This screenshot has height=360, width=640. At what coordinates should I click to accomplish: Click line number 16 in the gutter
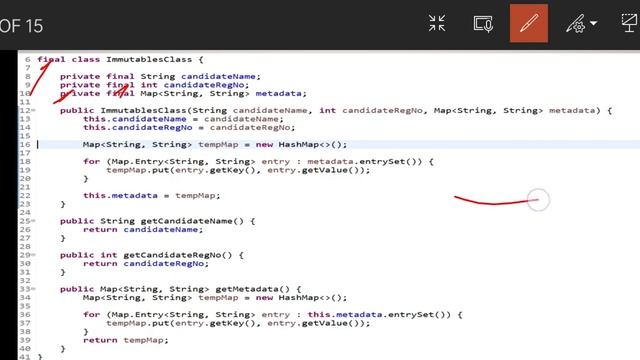click(25, 144)
